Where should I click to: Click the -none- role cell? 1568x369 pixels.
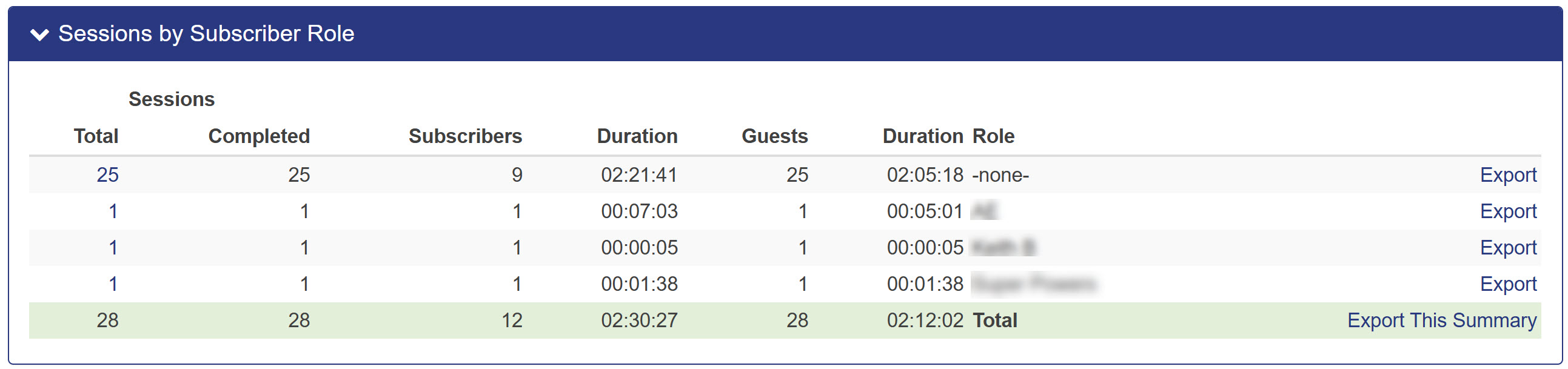(x=1000, y=175)
